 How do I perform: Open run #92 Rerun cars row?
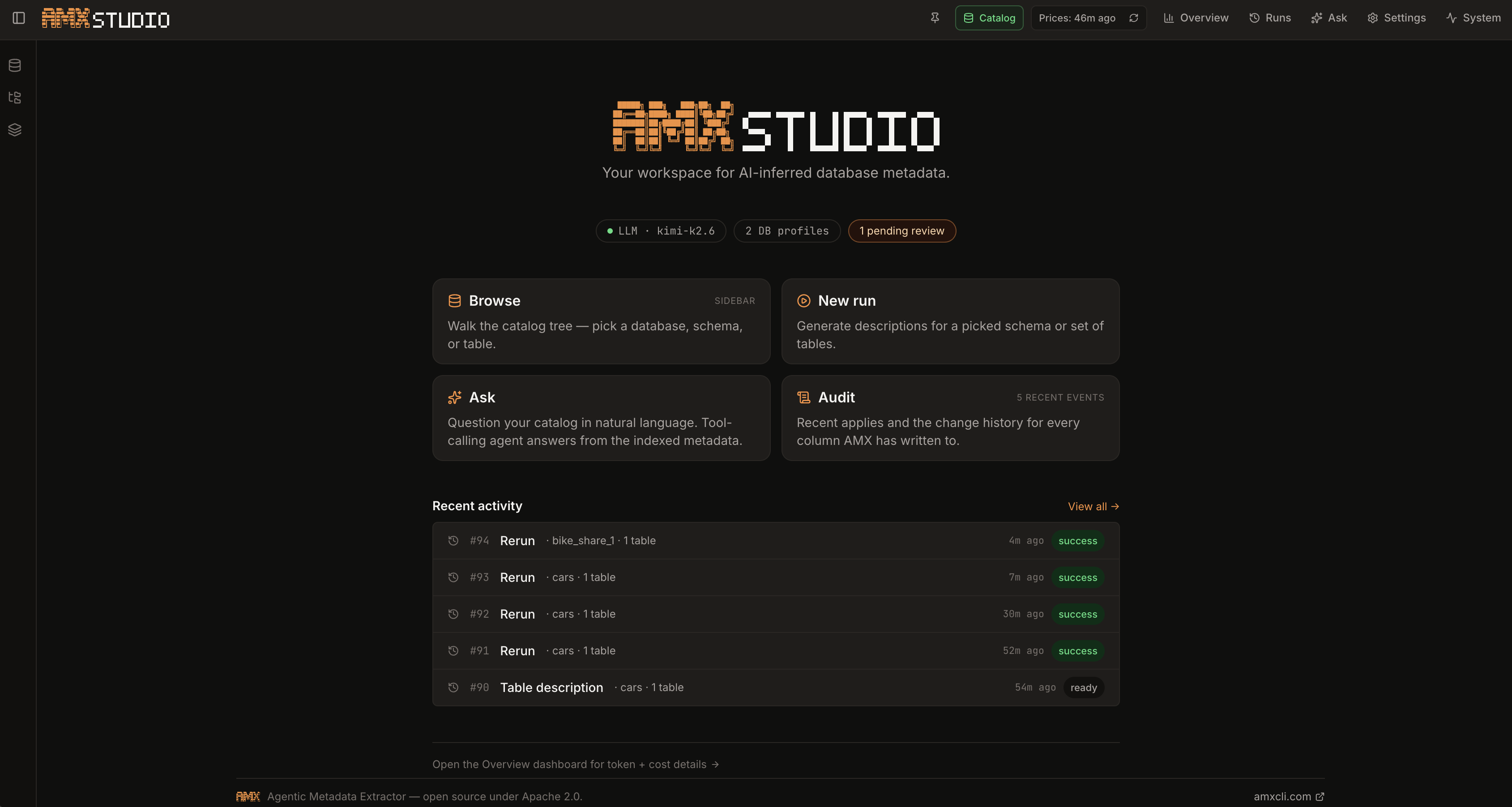pyautogui.click(x=776, y=614)
